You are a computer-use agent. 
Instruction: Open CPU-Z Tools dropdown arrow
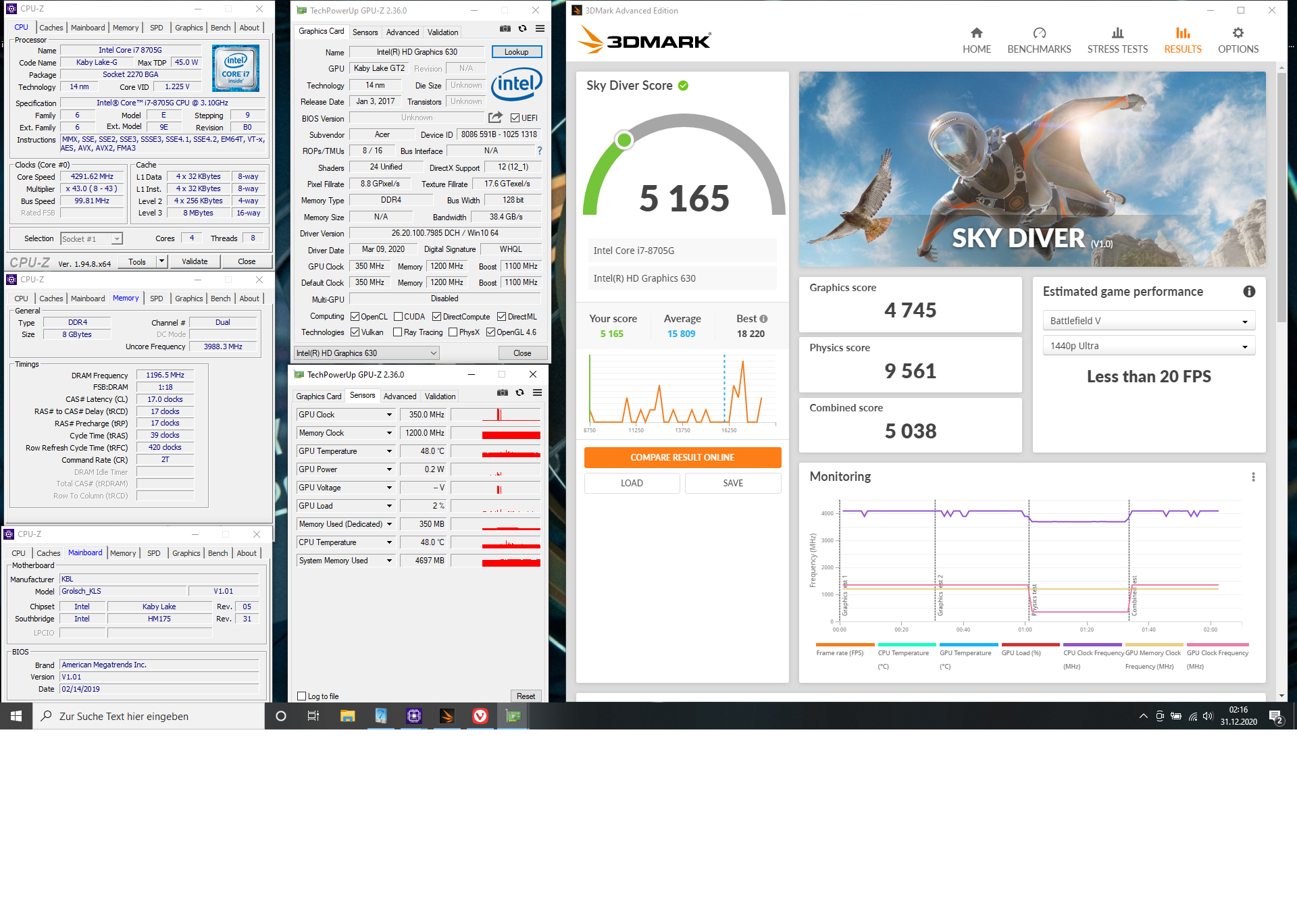point(161,261)
